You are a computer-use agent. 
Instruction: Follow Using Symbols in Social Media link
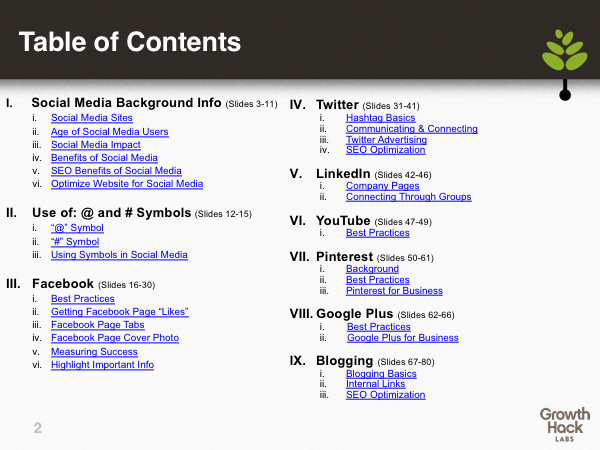coord(119,255)
